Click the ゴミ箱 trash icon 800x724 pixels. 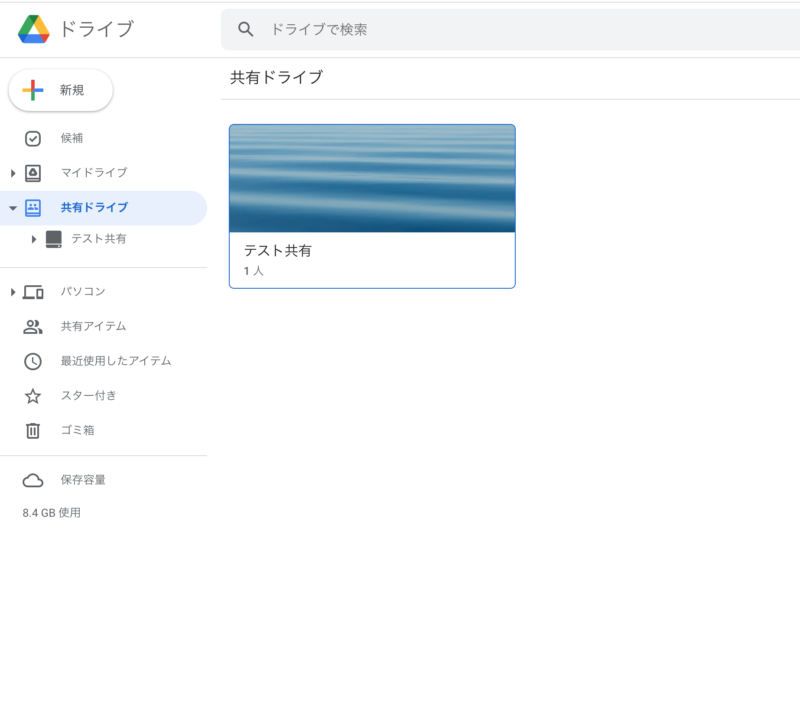point(33,431)
